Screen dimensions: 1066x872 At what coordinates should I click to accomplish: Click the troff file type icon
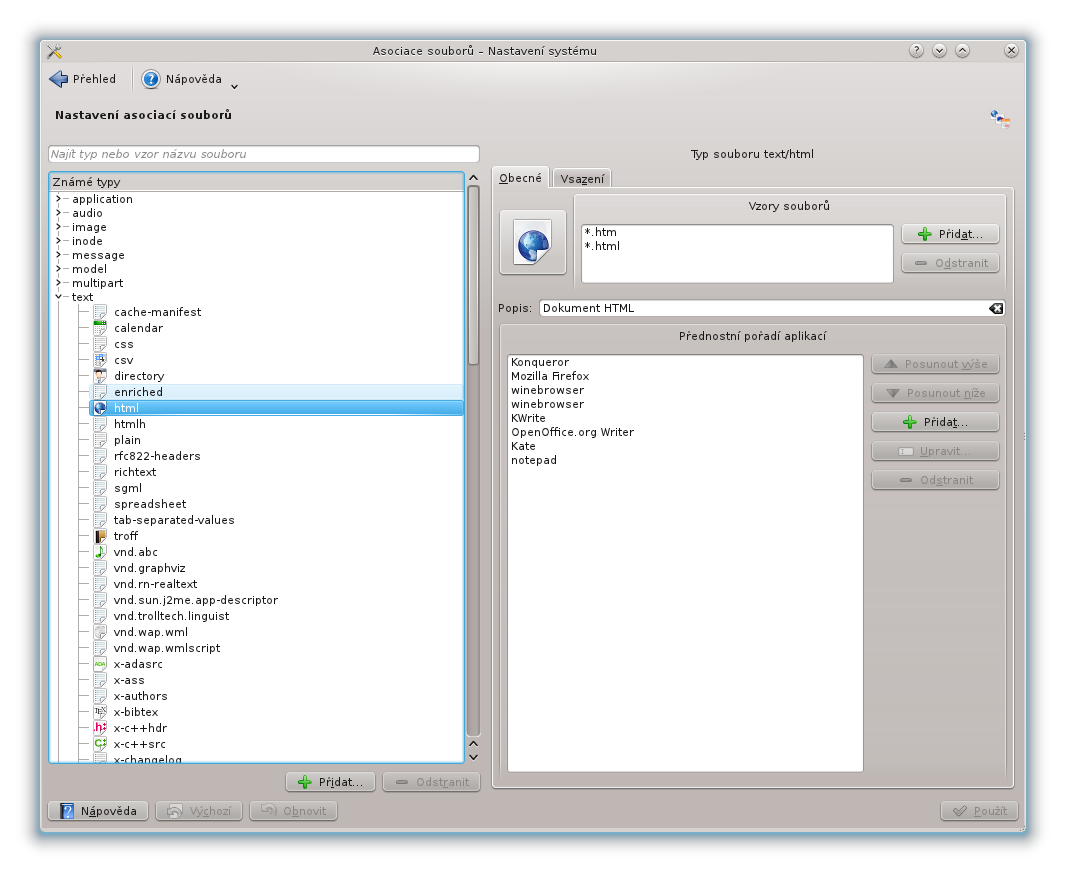point(100,536)
